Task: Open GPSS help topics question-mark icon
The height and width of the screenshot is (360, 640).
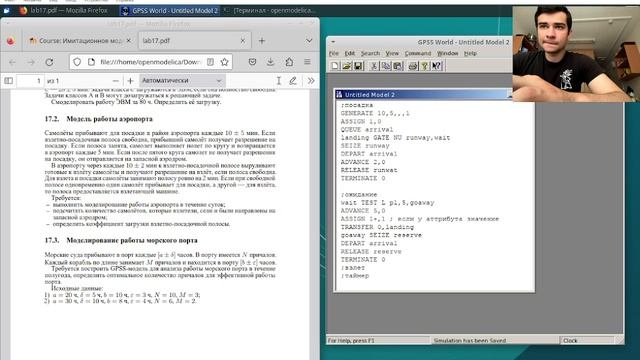Action: click(424, 66)
